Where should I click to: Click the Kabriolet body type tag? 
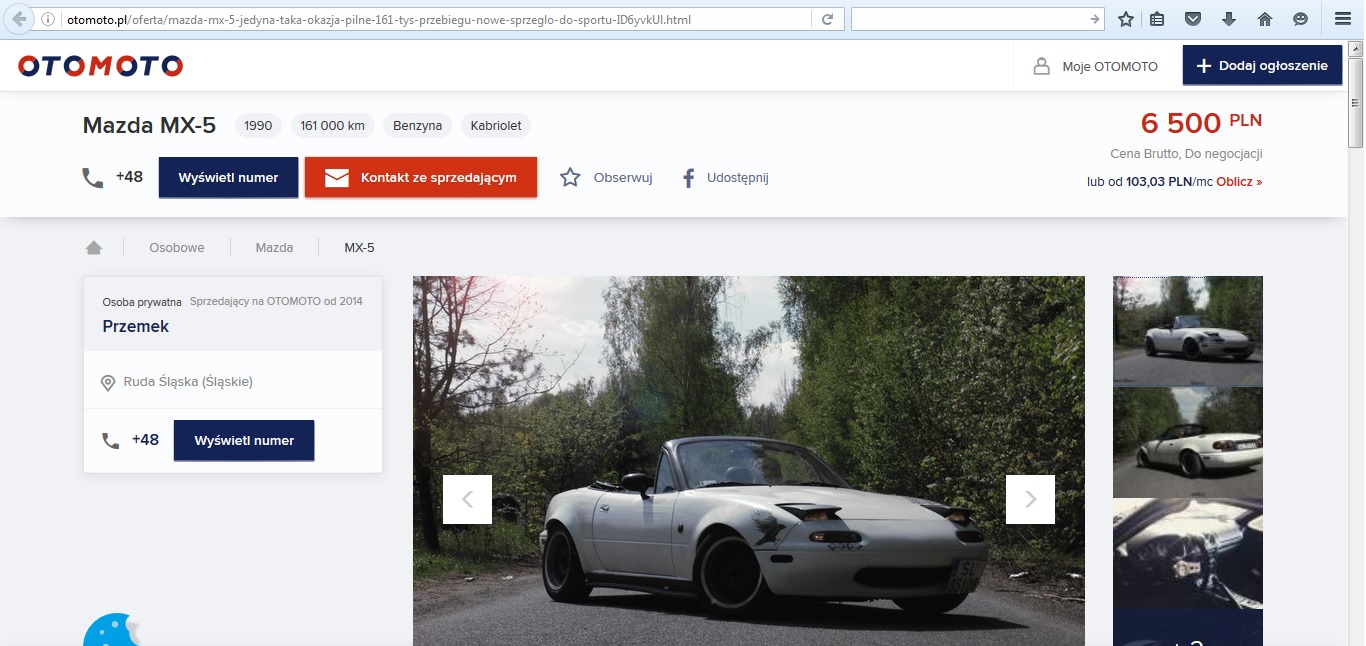pos(496,126)
